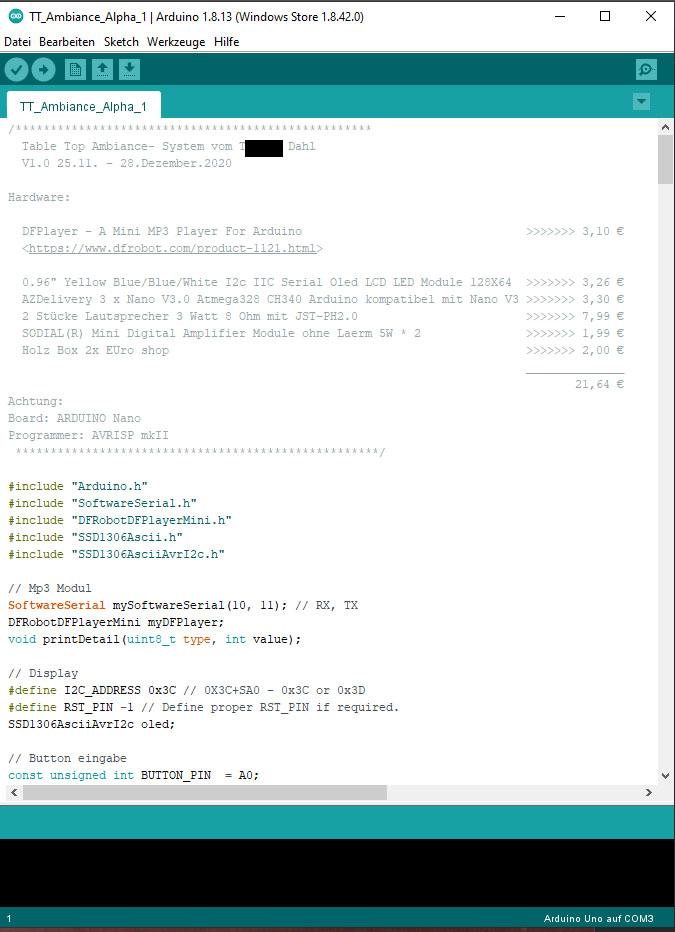Open the Bearbeiten menu
675x932 pixels.
point(67,42)
